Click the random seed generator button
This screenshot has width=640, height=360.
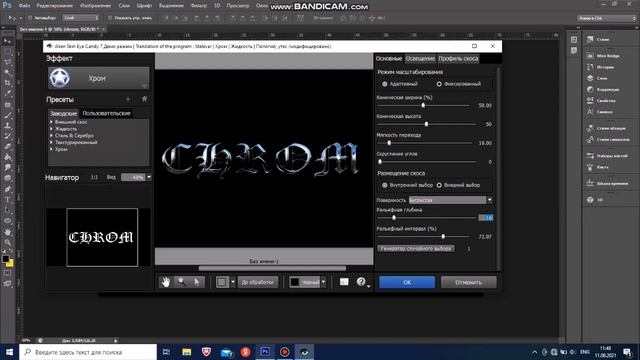tap(416, 248)
